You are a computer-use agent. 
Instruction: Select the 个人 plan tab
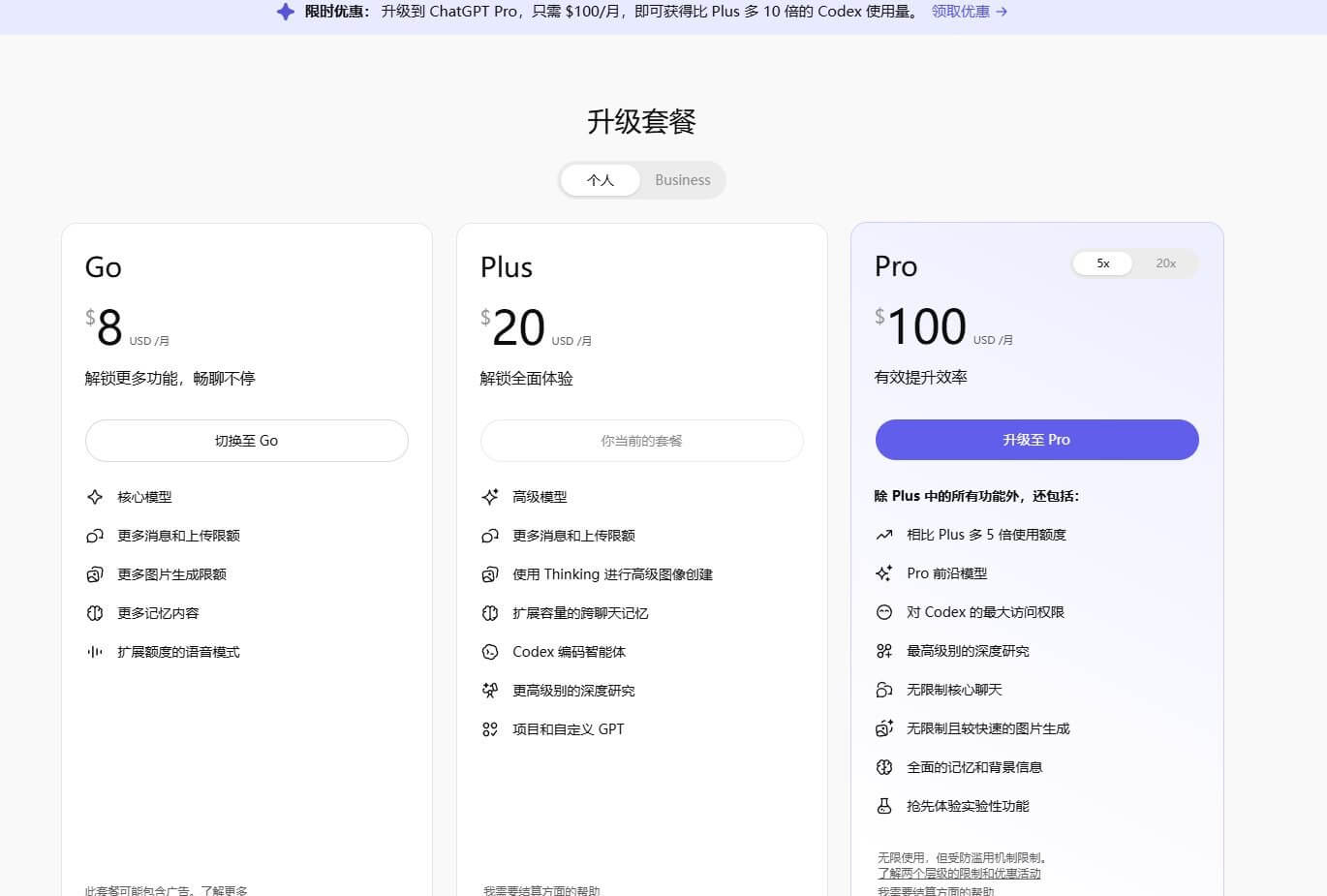601,180
